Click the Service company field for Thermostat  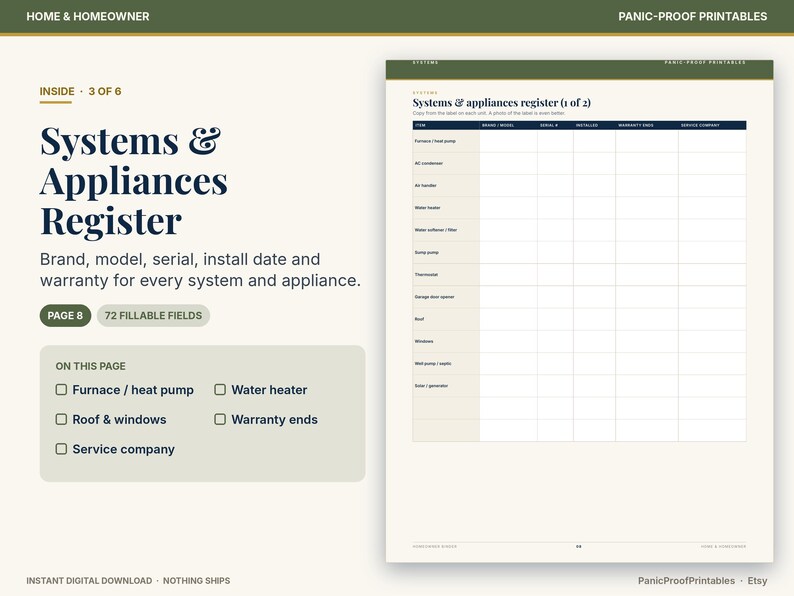point(712,275)
